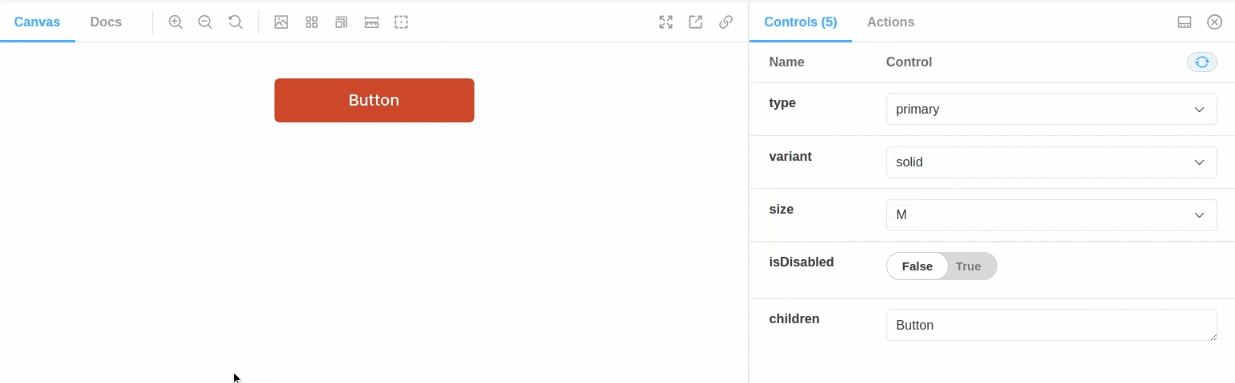This screenshot has height=383, width=1235.
Task: Click the Control column header
Action: tap(909, 62)
